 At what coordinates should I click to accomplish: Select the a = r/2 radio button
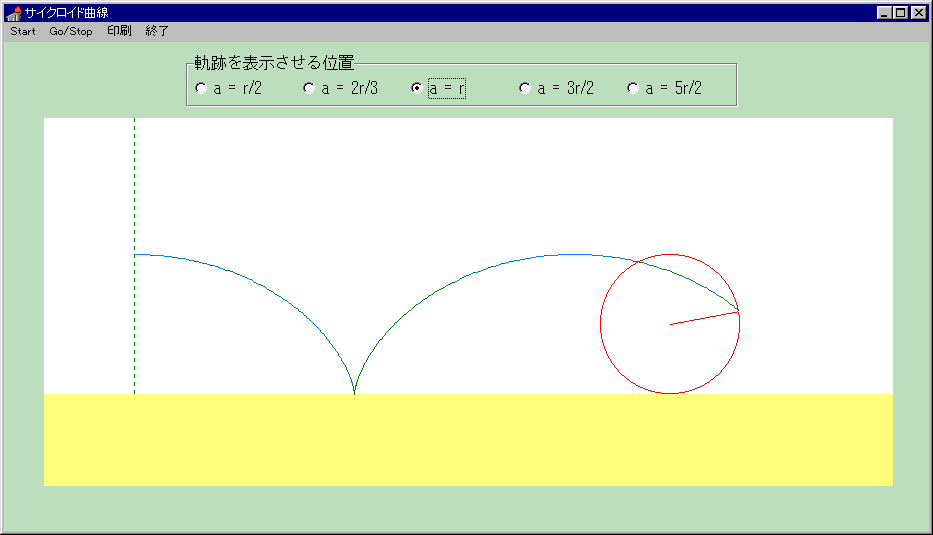click(201, 88)
